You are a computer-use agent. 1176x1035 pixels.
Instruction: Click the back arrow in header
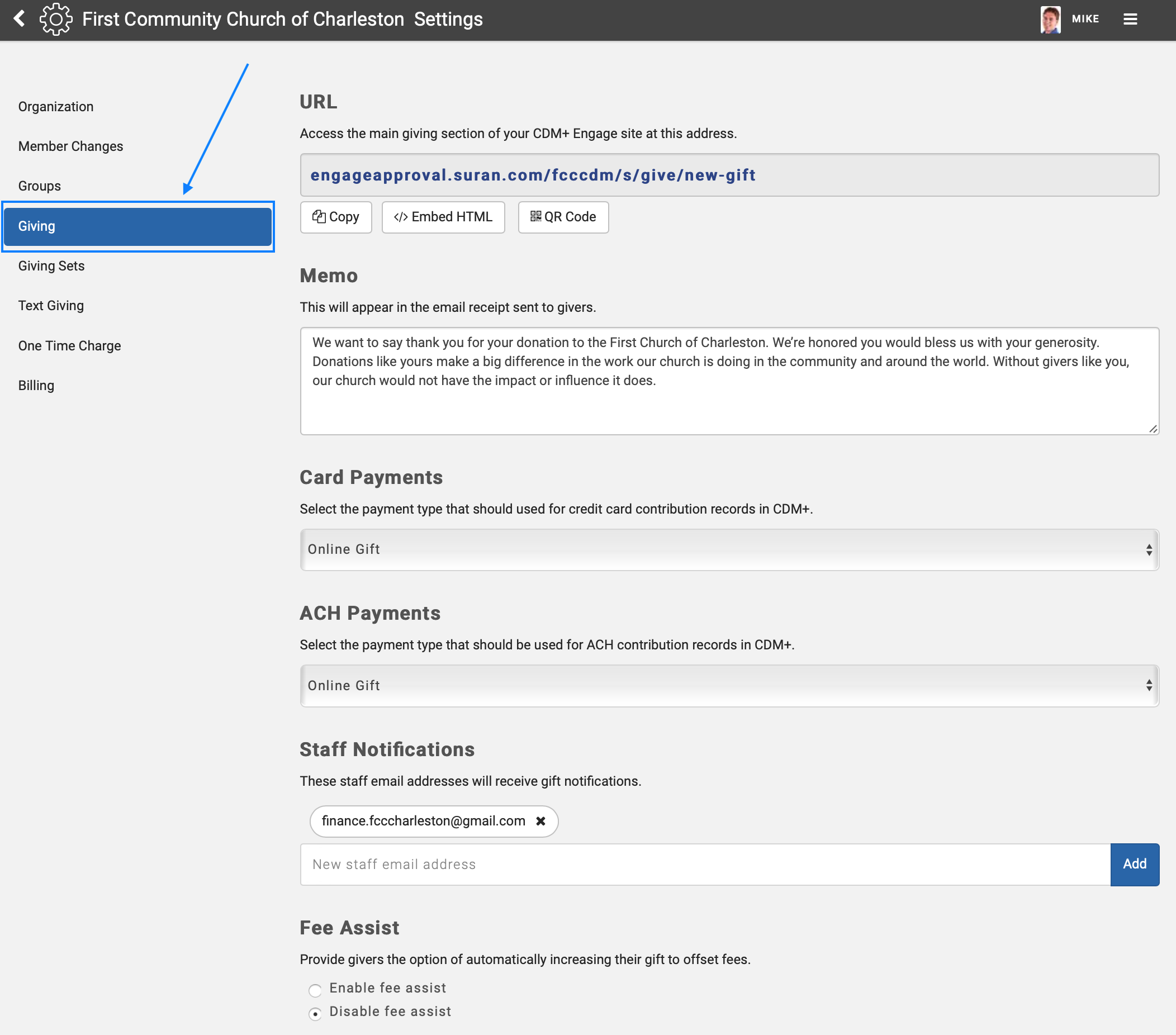[20, 19]
